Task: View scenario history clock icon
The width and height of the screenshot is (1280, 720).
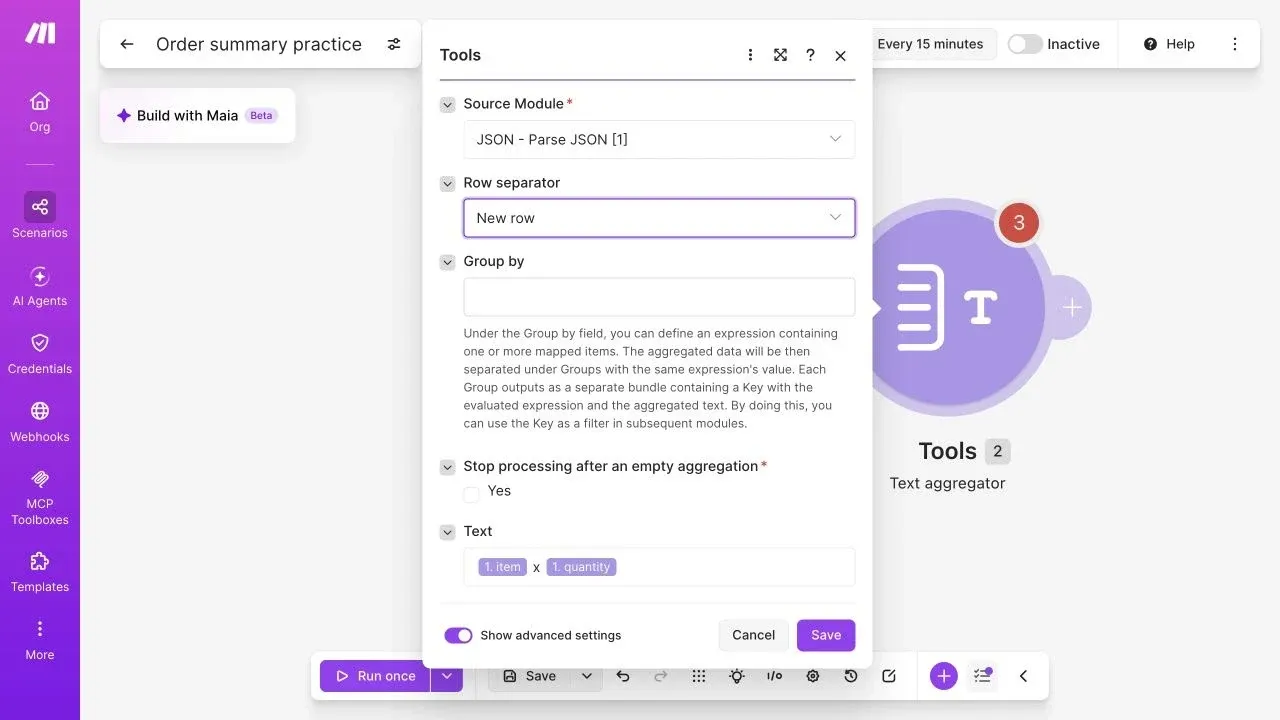Action: coord(851,676)
